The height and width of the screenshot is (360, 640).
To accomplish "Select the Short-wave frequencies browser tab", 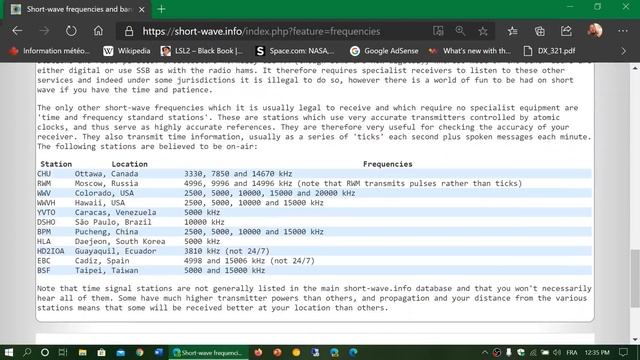I will (78, 9).
